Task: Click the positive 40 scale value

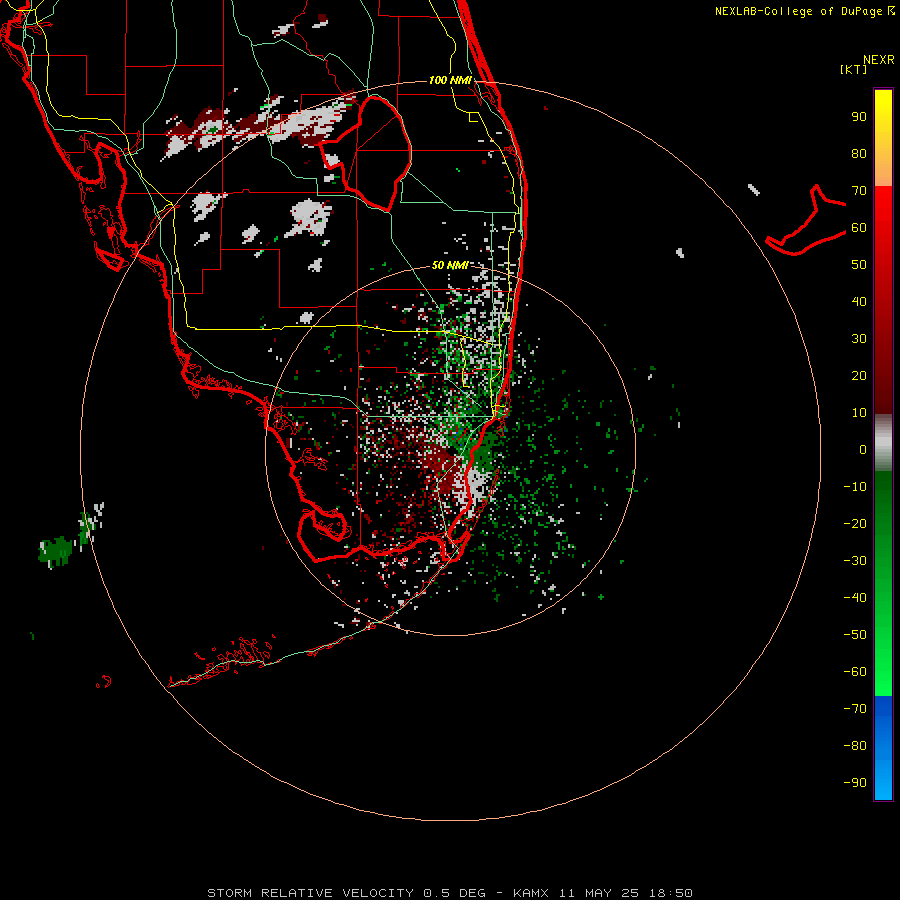Action: (859, 302)
